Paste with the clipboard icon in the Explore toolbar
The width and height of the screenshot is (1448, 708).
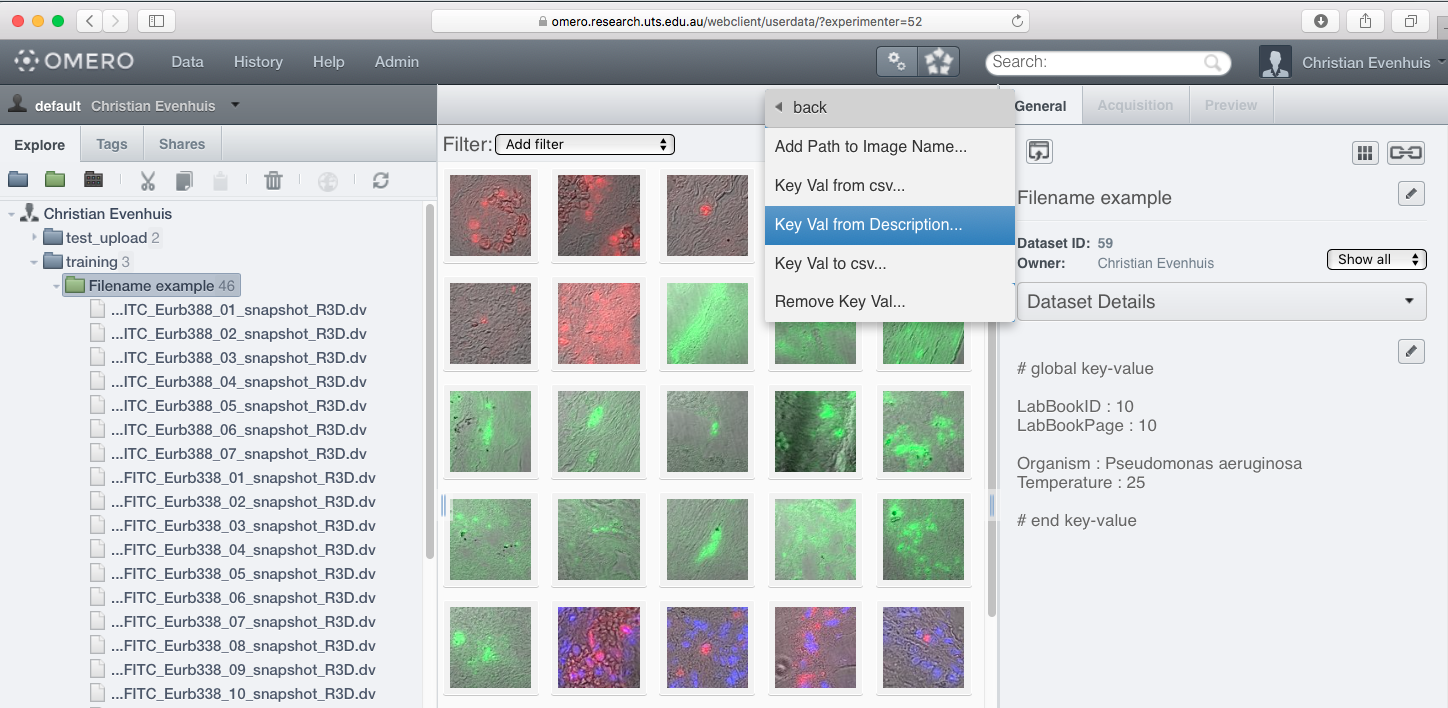pyautogui.click(x=221, y=181)
